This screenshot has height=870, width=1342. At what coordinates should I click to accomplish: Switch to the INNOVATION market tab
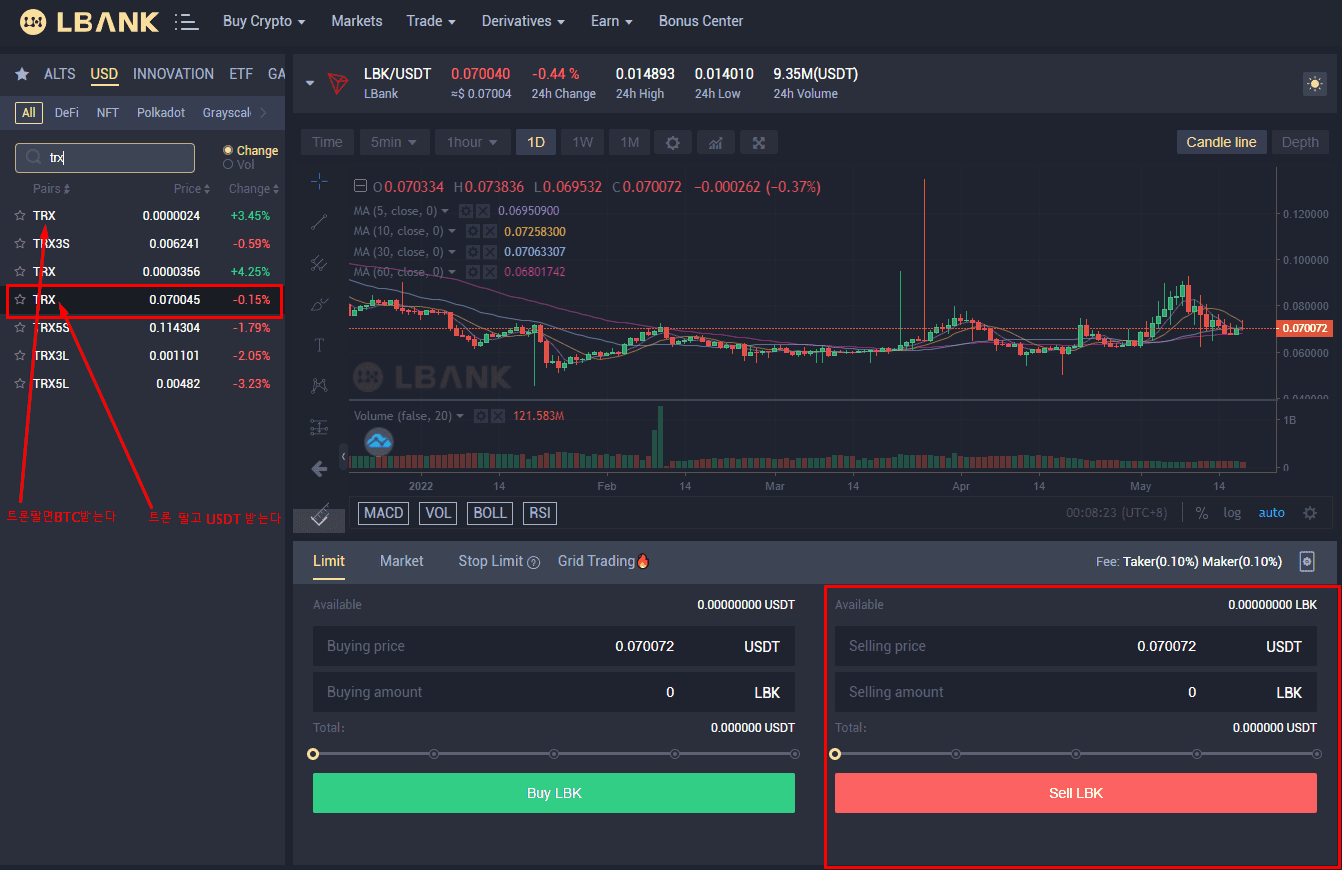[174, 74]
